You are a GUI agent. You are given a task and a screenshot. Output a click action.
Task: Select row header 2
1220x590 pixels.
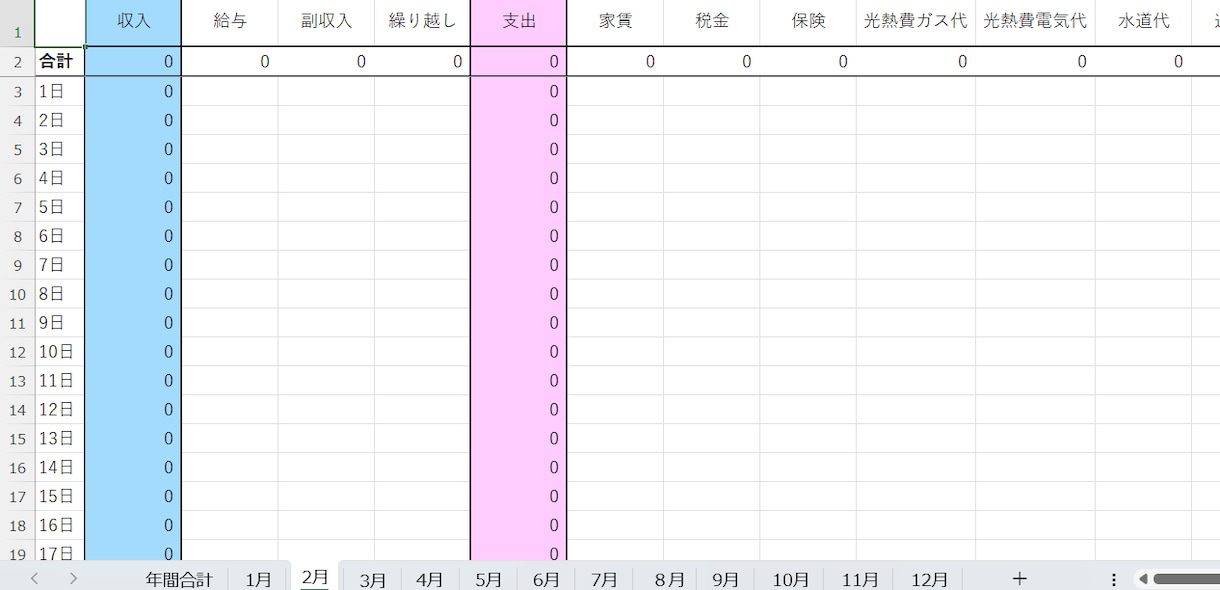pyautogui.click(x=17, y=62)
